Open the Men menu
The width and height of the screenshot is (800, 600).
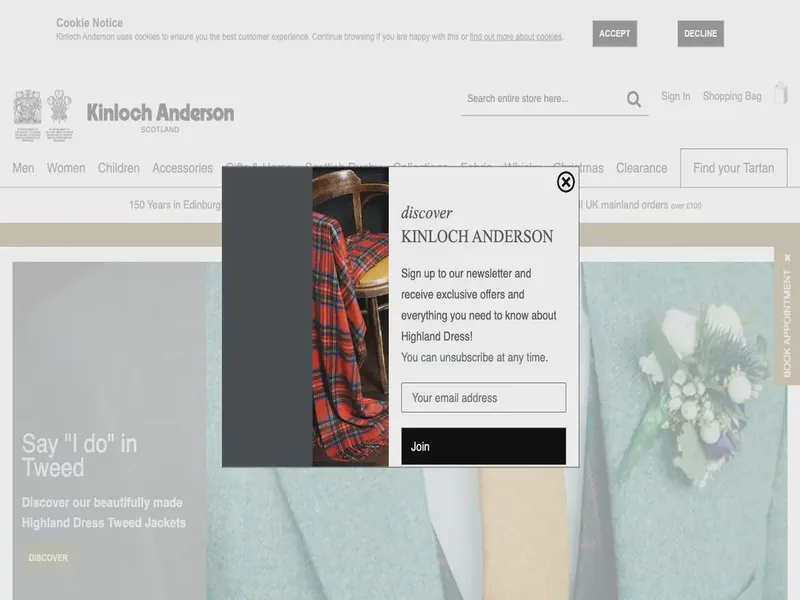coord(23,168)
